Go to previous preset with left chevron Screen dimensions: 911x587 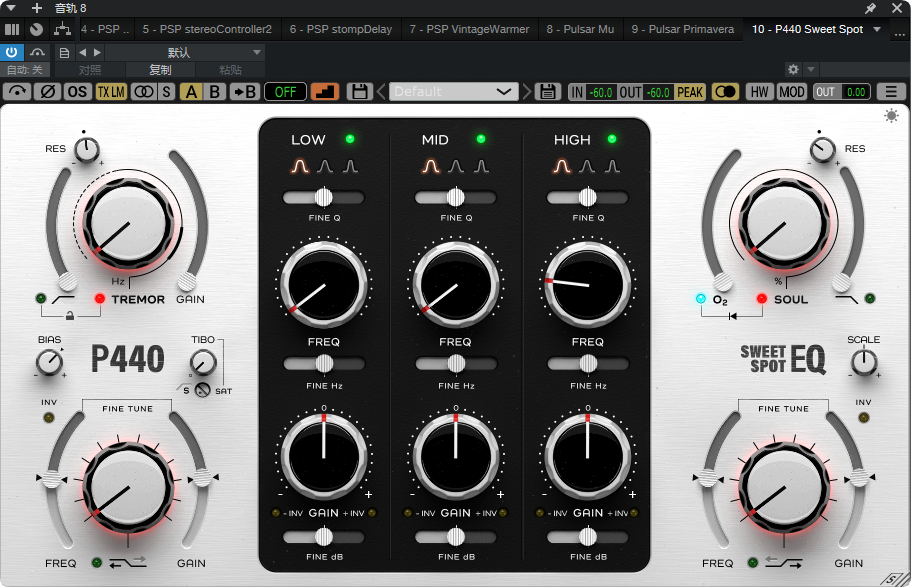click(381, 92)
